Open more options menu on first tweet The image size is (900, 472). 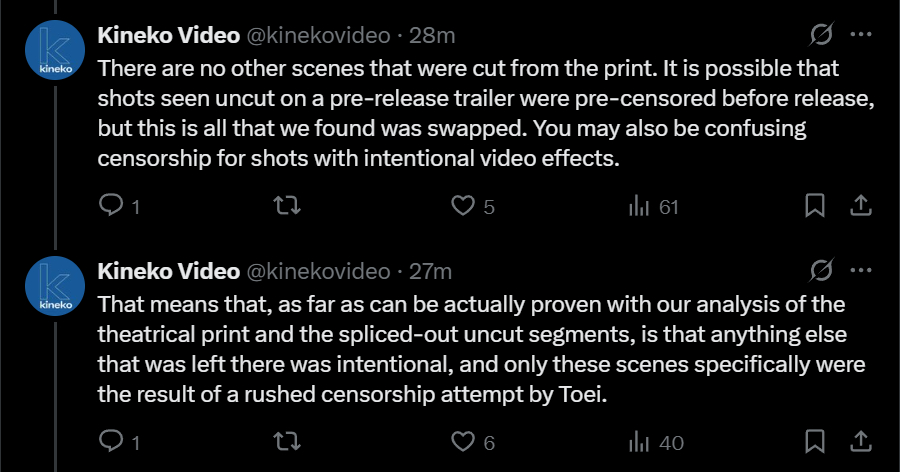click(860, 35)
